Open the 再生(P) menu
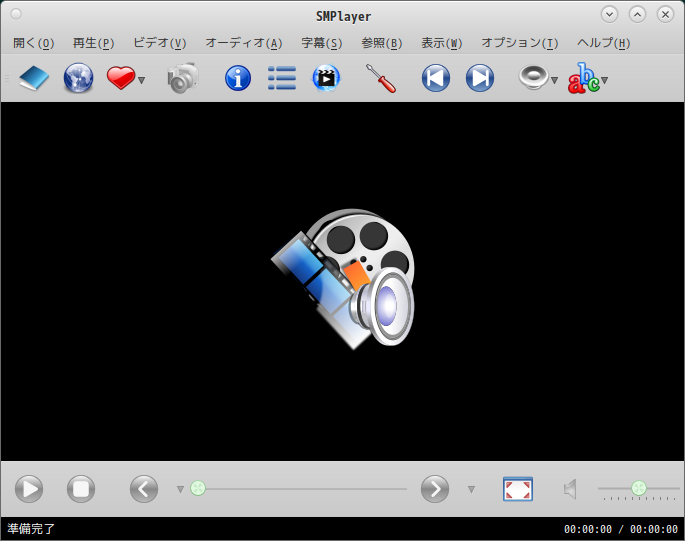 click(93, 43)
